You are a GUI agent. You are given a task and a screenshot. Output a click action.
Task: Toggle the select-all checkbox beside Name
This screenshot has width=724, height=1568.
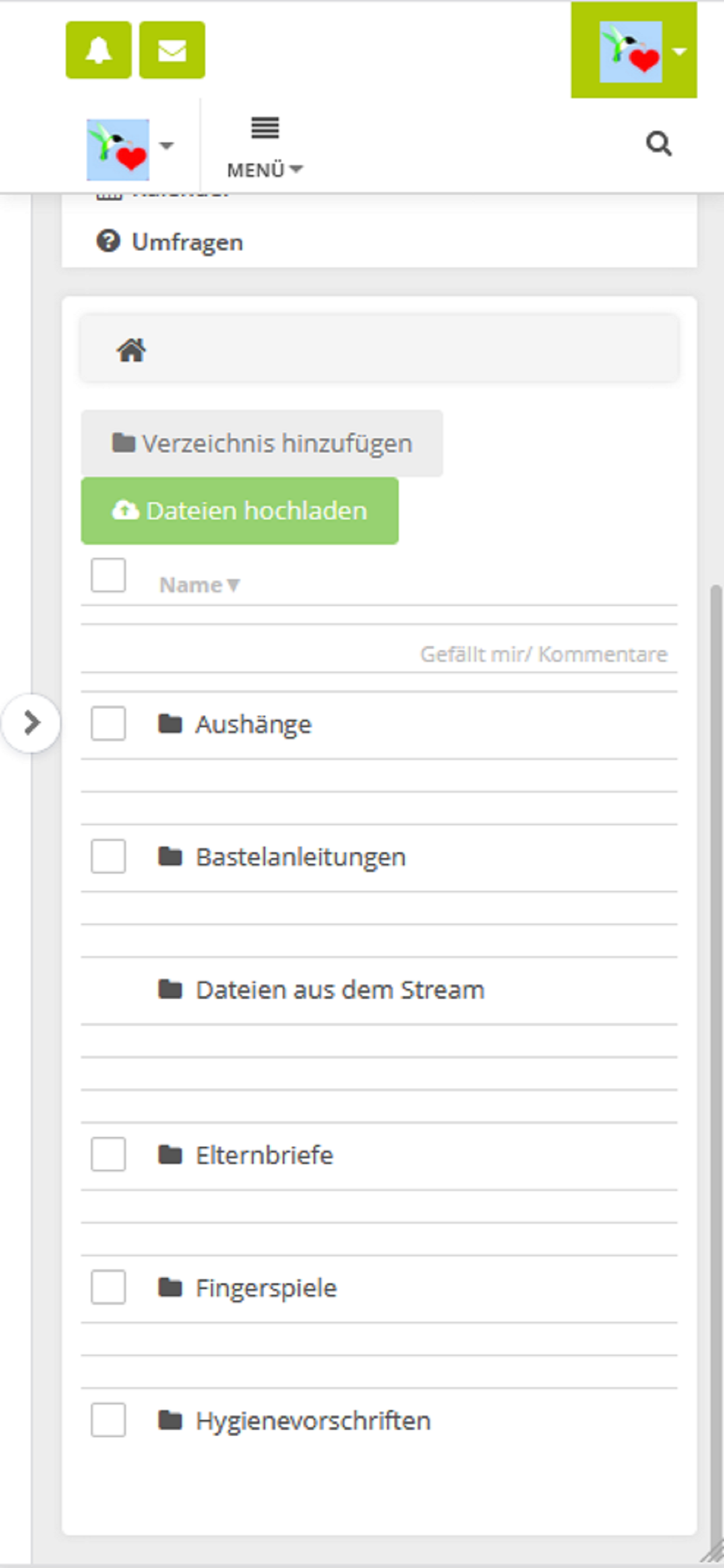click(108, 575)
